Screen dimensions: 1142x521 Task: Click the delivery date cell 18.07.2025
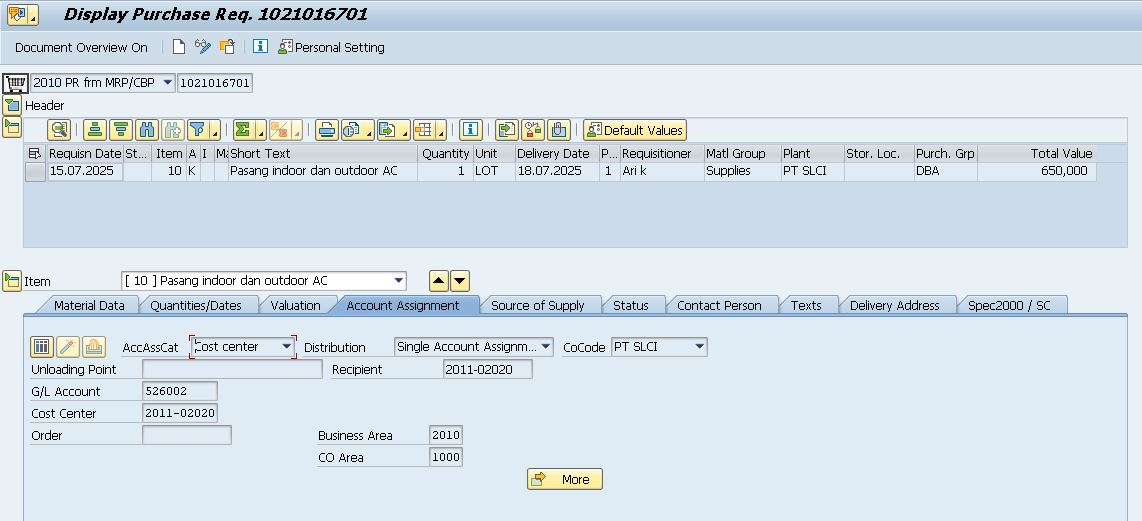(x=556, y=171)
